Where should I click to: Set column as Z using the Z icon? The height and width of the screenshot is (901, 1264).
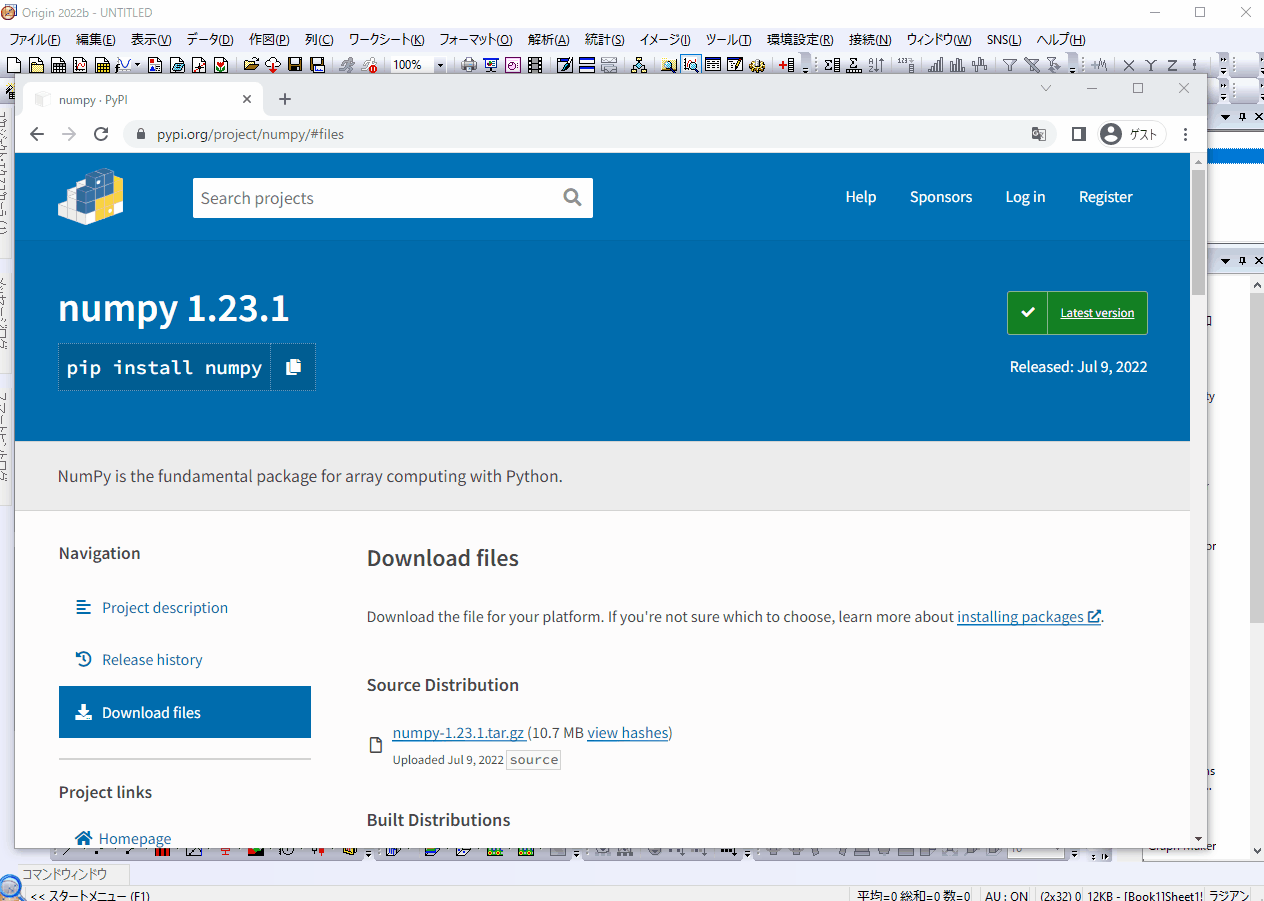(1173, 65)
